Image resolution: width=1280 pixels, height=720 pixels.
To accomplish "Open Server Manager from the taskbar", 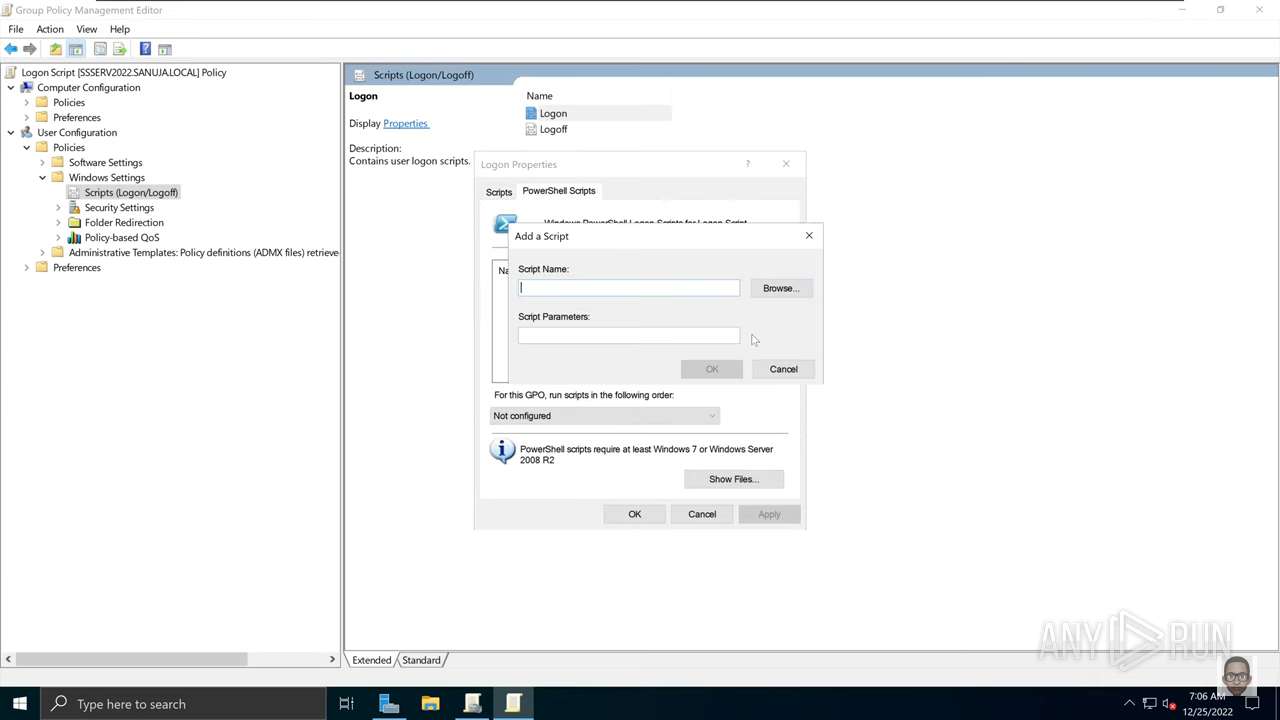I will (x=389, y=704).
